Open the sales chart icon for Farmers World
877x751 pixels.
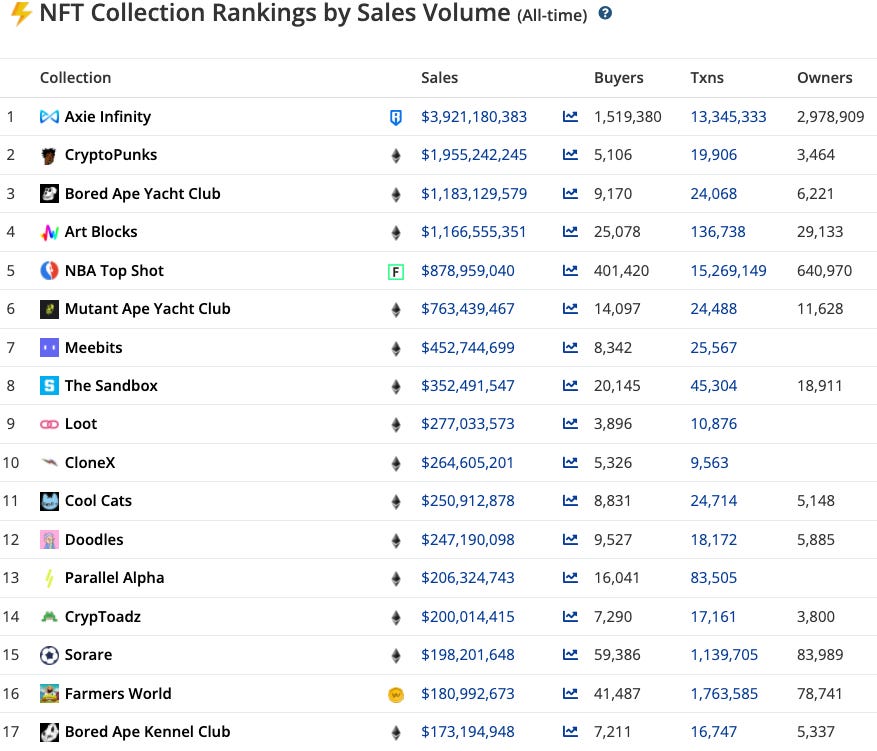point(570,694)
